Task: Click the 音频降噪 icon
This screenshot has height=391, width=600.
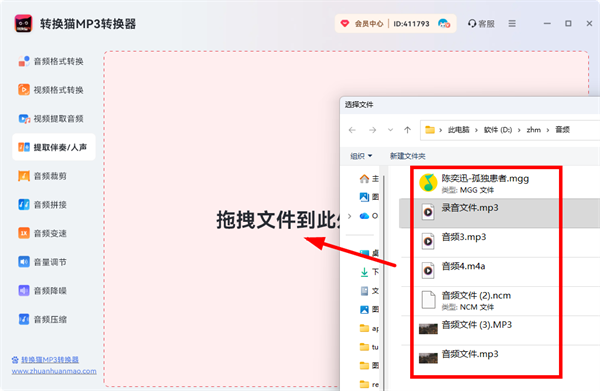Action: [24, 290]
